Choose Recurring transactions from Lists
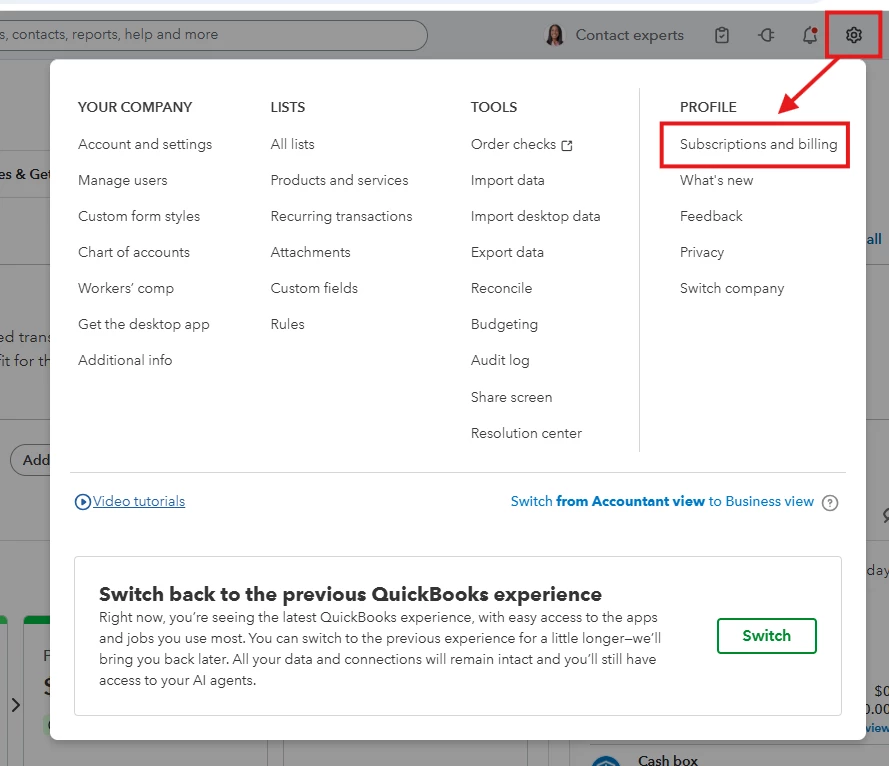 point(341,216)
